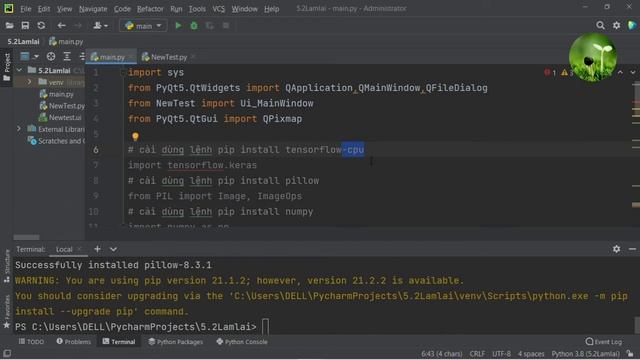Screen dimensions: 640x360
Task: Start debugging with the bug icon
Action: 194,25
